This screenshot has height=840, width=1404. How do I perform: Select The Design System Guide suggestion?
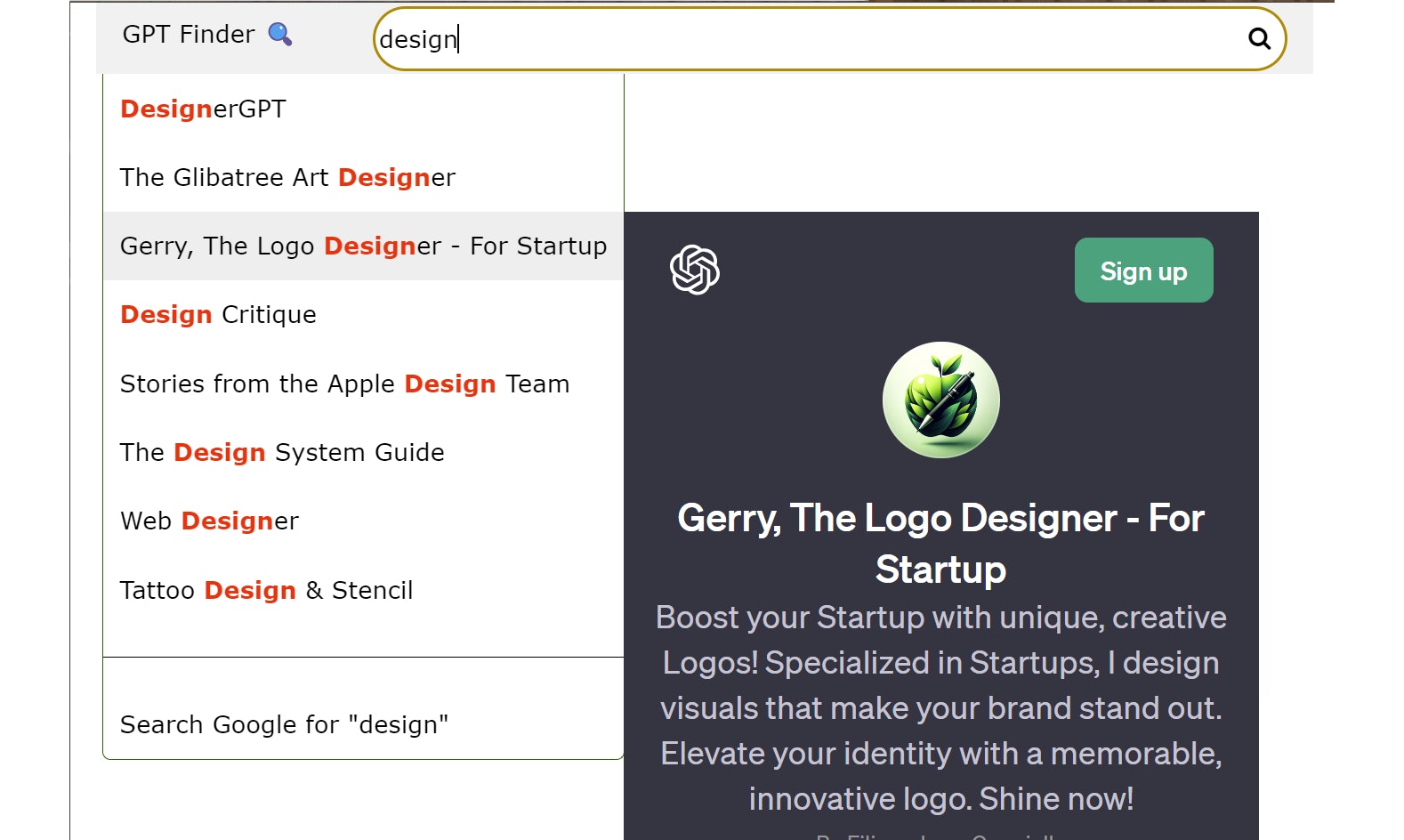[x=363, y=452]
